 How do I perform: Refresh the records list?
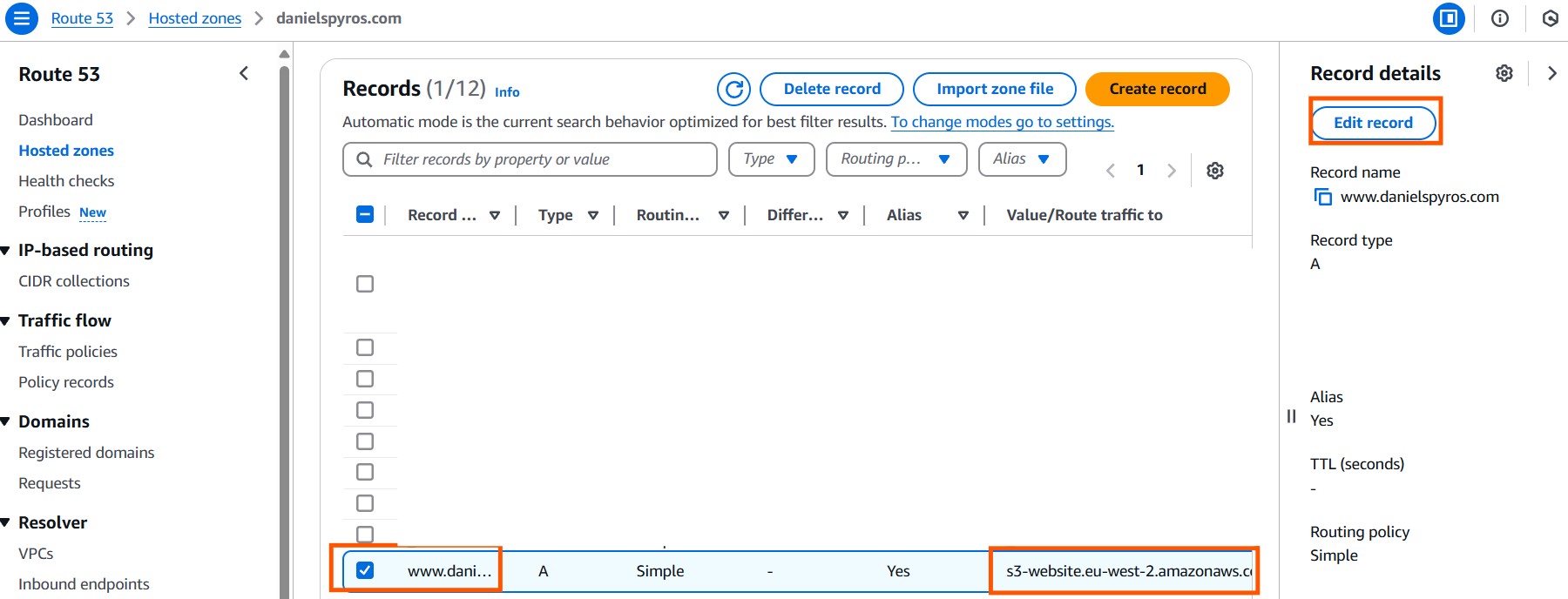point(734,89)
